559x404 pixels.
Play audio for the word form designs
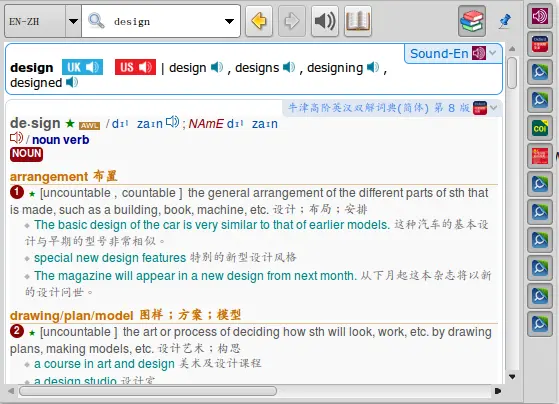(x=289, y=67)
